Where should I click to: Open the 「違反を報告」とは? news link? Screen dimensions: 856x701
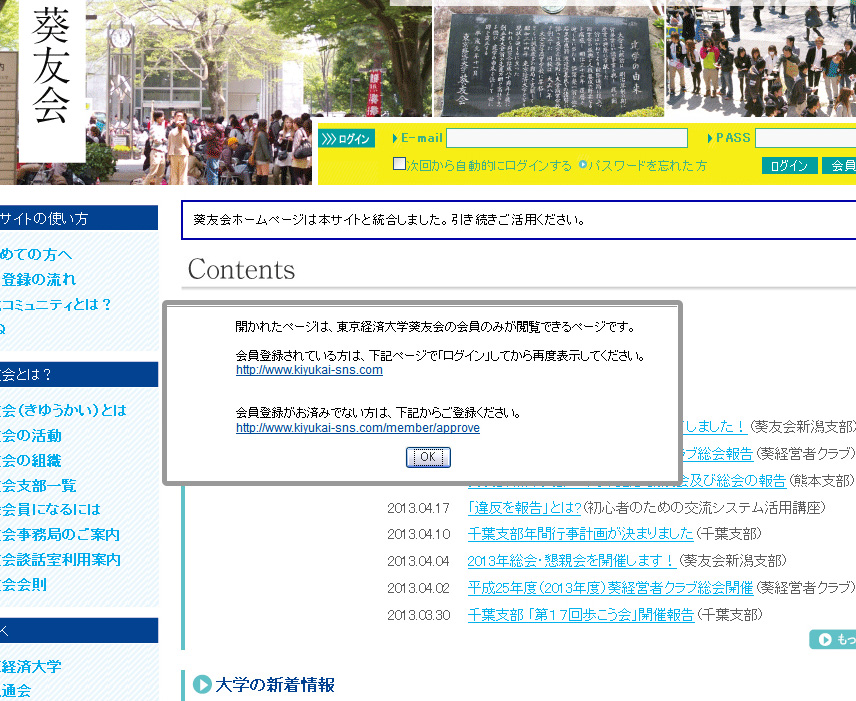click(x=524, y=508)
